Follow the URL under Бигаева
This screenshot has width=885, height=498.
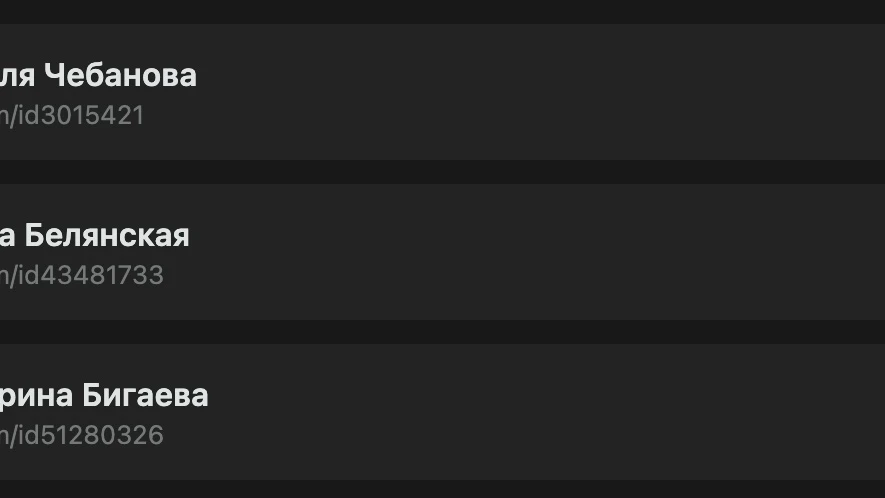[x=81, y=435]
